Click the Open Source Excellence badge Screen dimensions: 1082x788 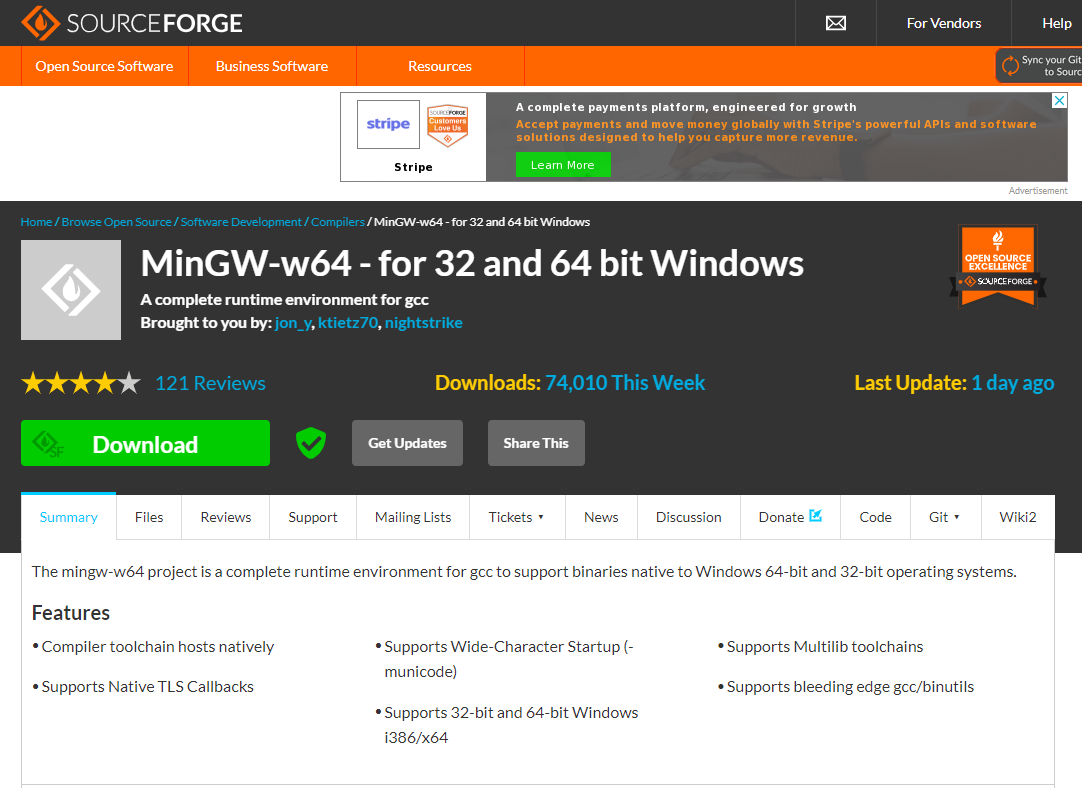(998, 266)
